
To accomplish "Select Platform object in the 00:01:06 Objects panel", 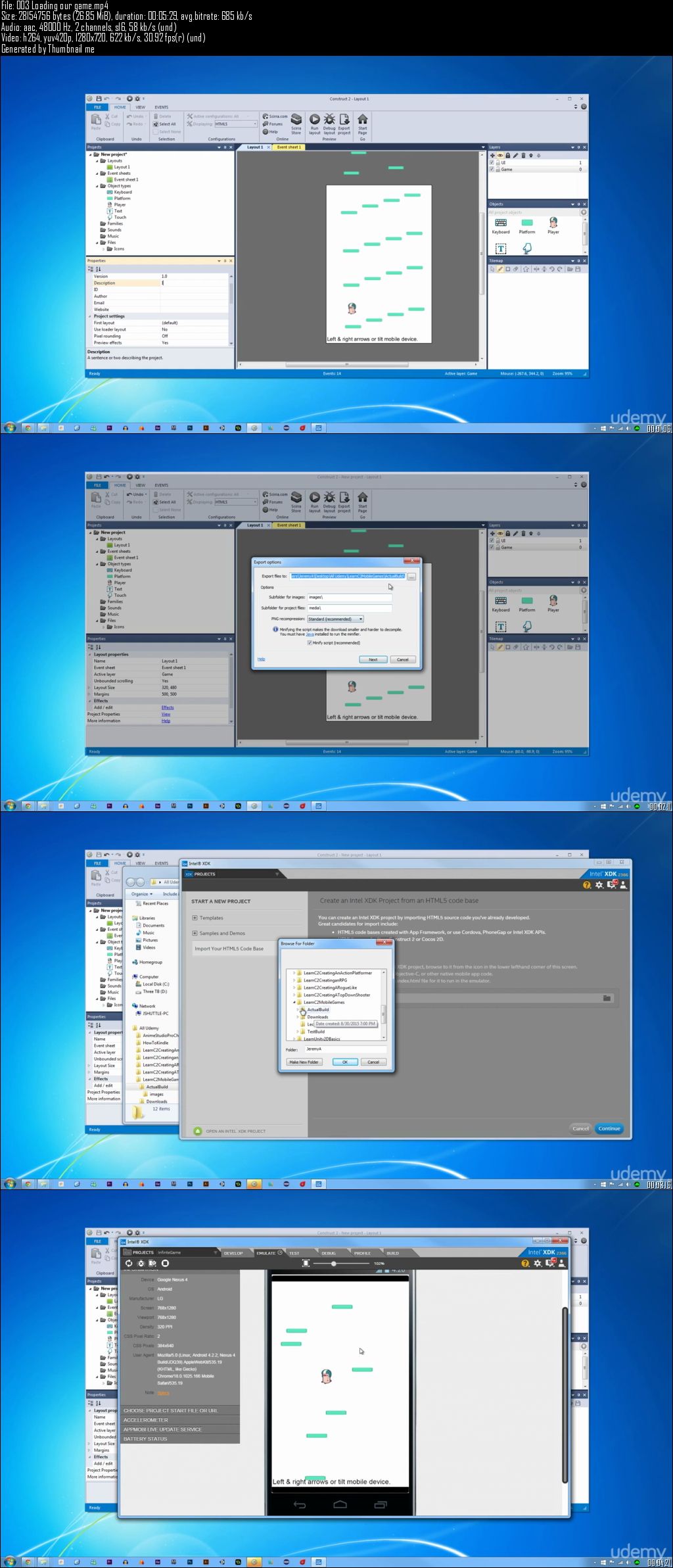I will click(x=527, y=226).
